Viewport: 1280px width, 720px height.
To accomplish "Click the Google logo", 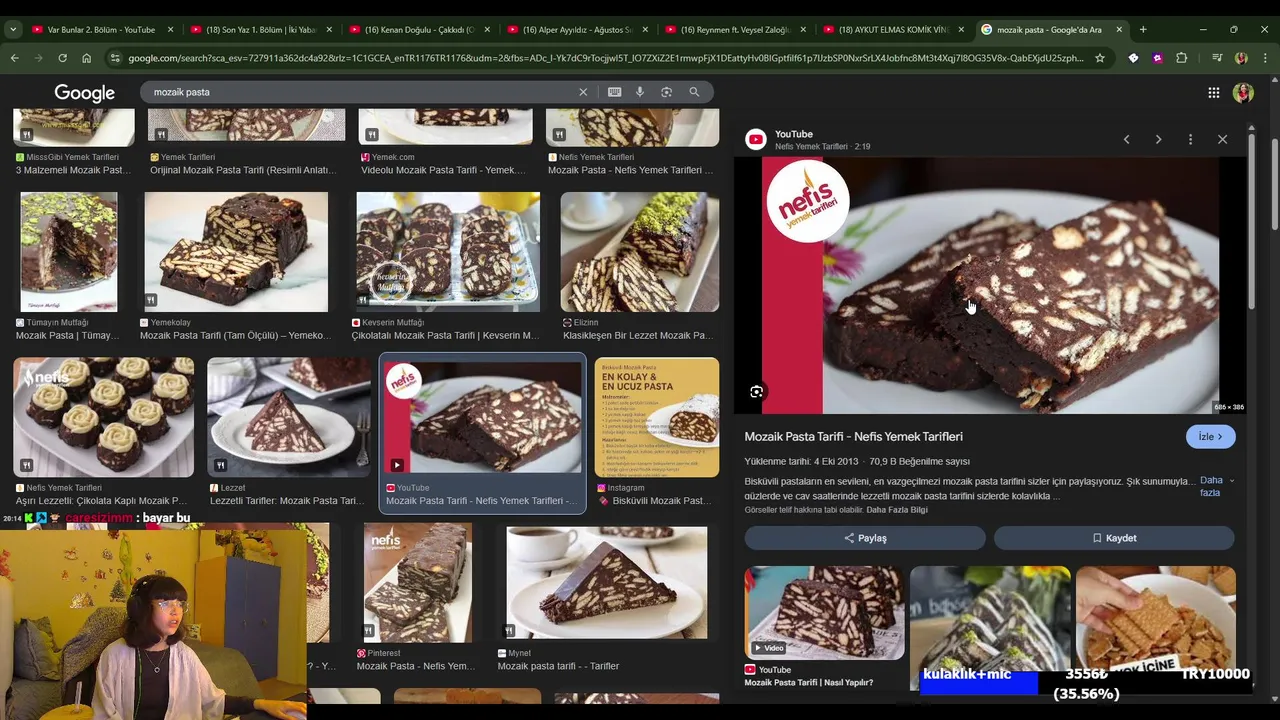I will tap(84, 93).
